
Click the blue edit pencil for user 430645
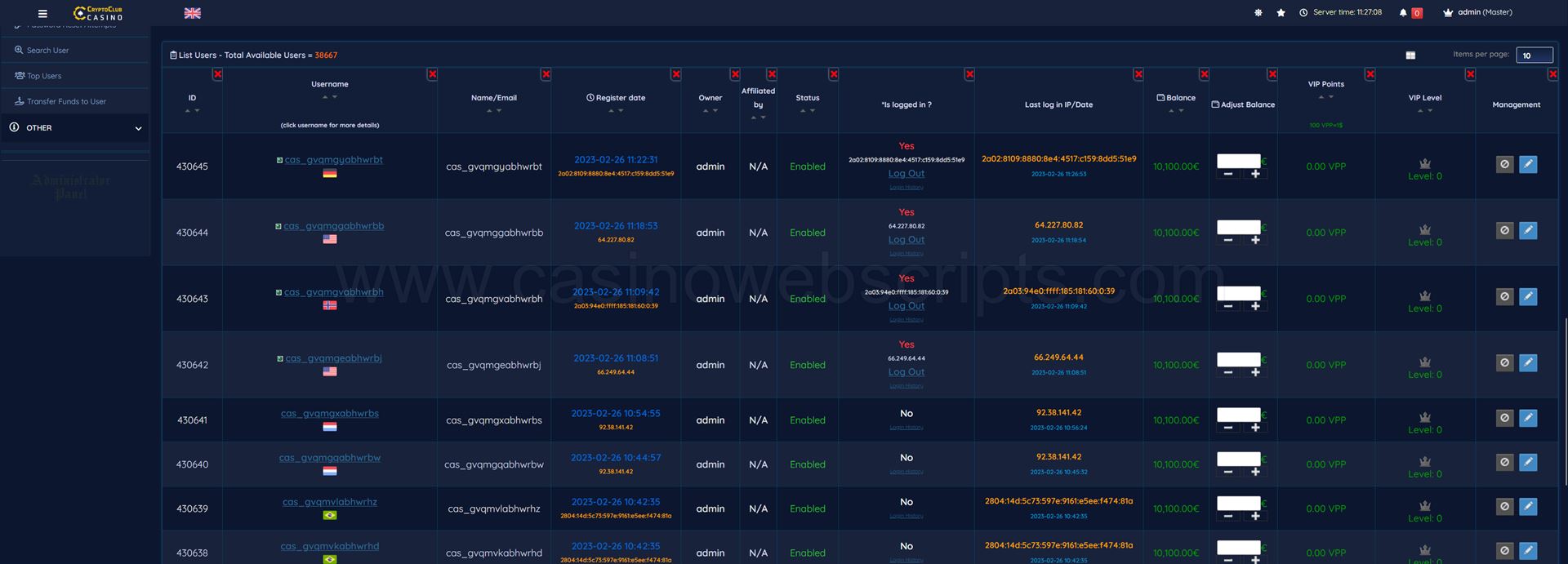(1528, 164)
